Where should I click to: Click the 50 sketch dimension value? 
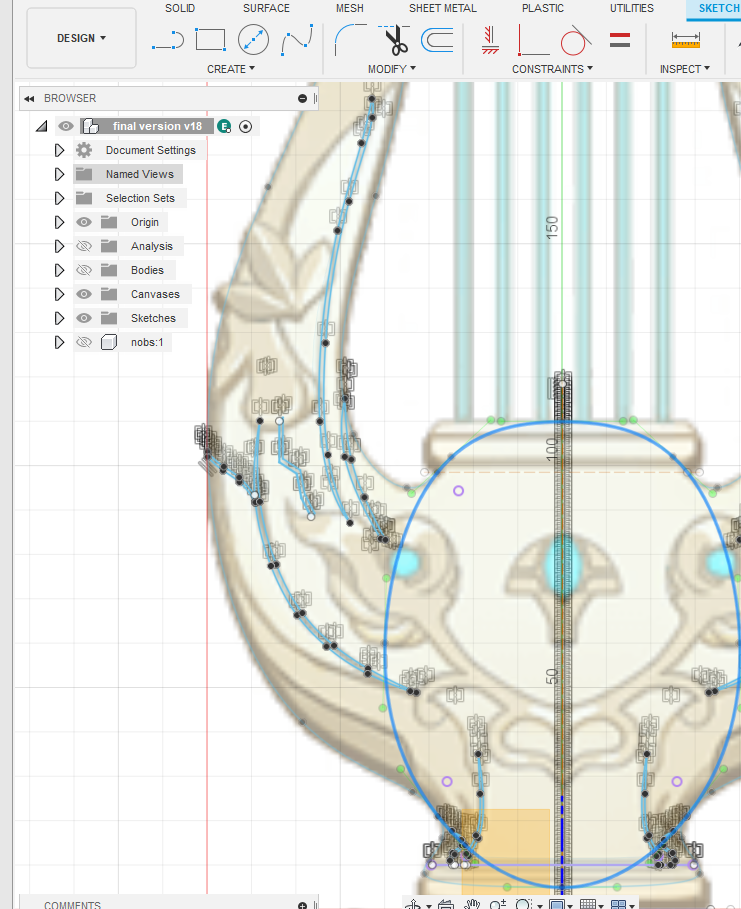tap(552, 676)
